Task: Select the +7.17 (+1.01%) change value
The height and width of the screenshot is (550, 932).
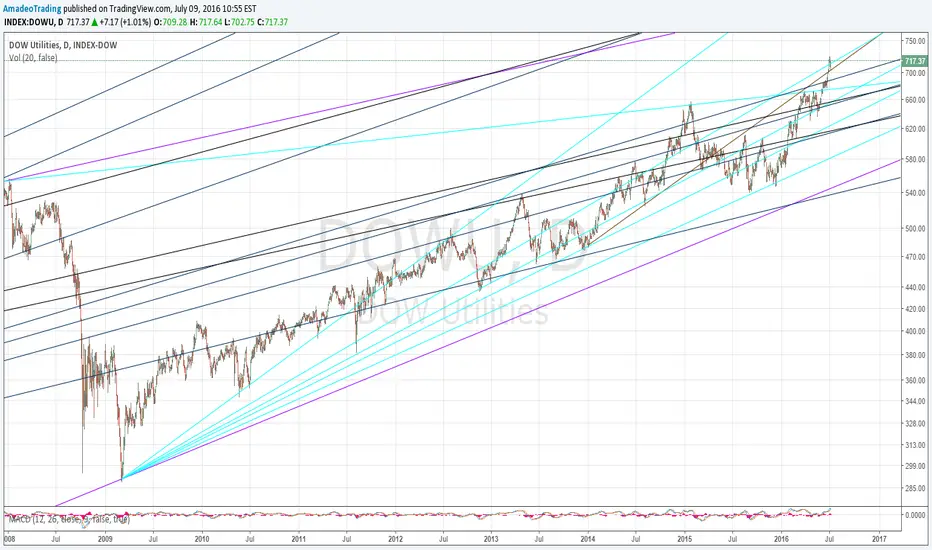Action: (x=126, y=22)
